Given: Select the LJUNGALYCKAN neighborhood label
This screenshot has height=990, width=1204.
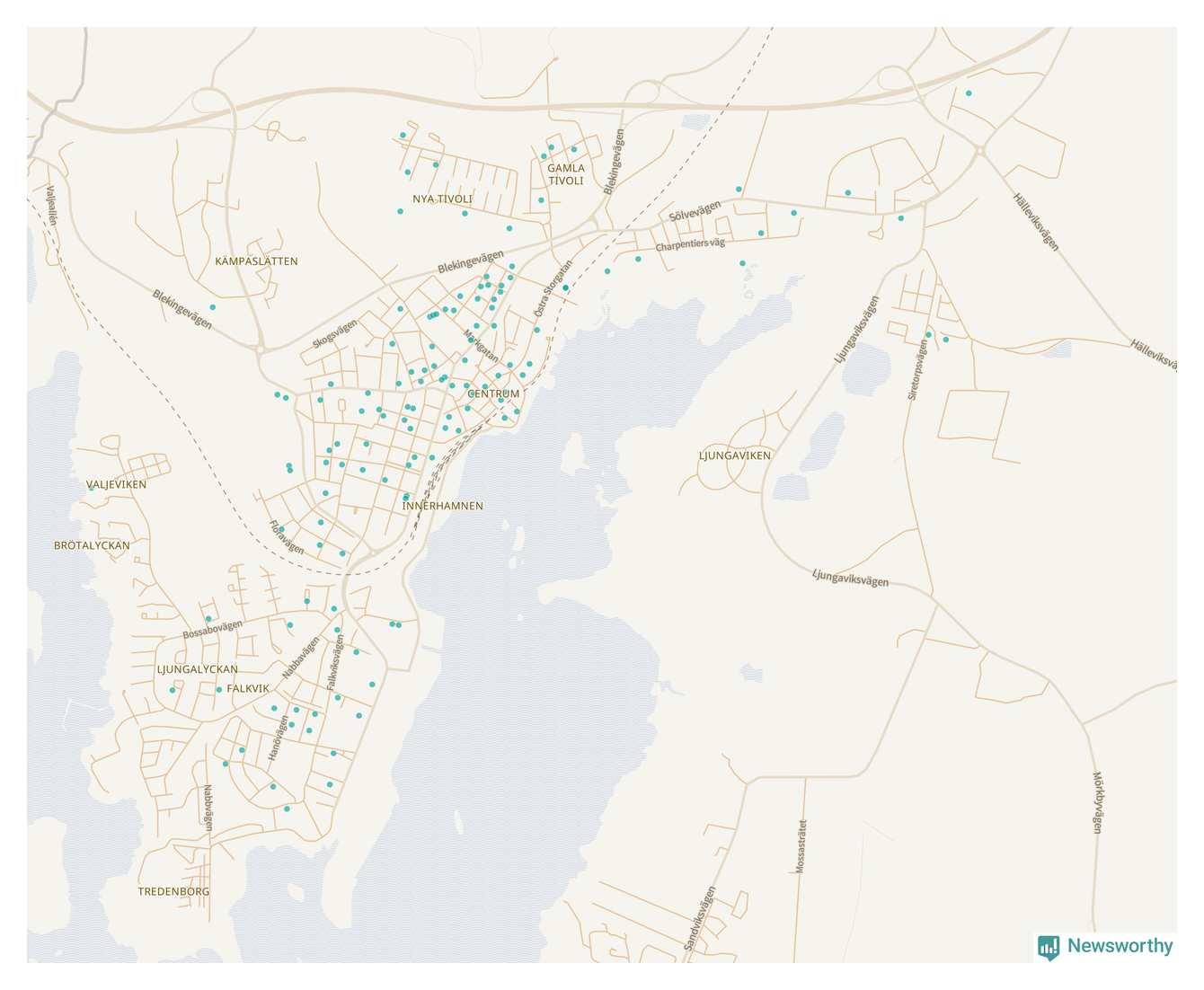Looking at the screenshot, I should [198, 669].
